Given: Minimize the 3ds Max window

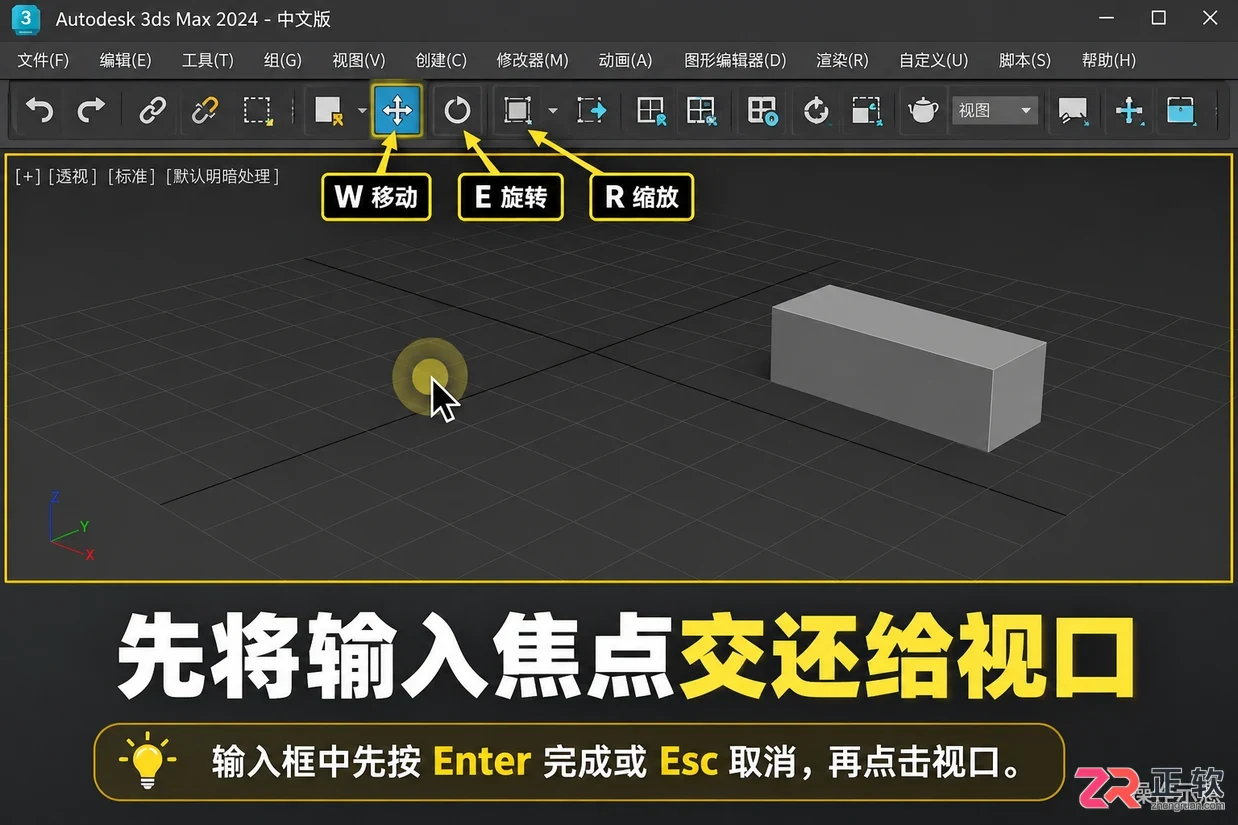Looking at the screenshot, I should tap(1106, 18).
